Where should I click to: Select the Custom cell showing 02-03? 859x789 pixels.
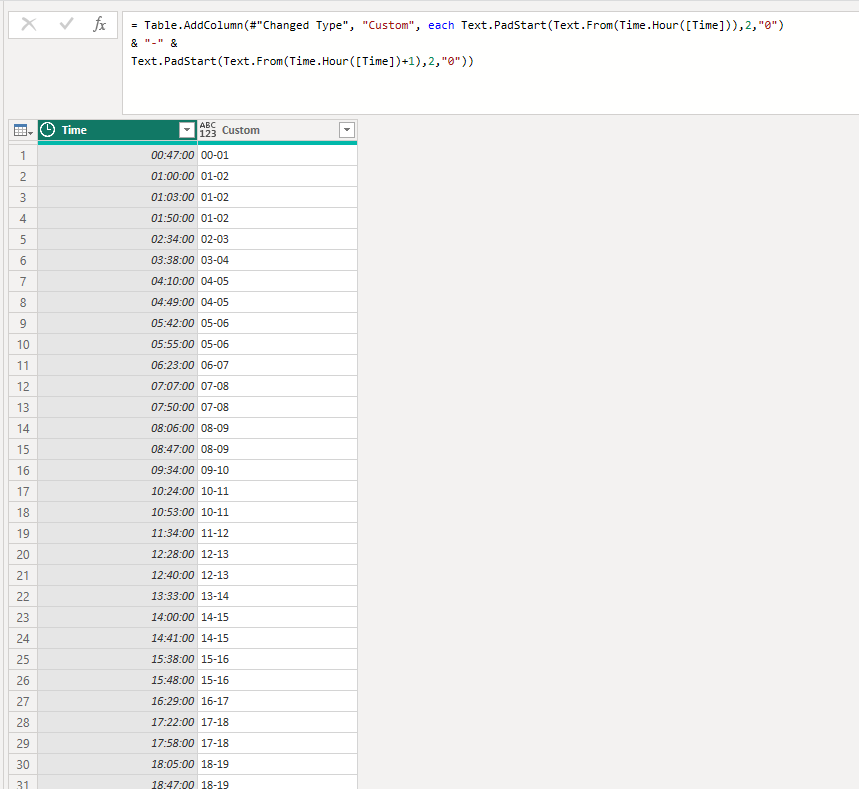click(277, 239)
